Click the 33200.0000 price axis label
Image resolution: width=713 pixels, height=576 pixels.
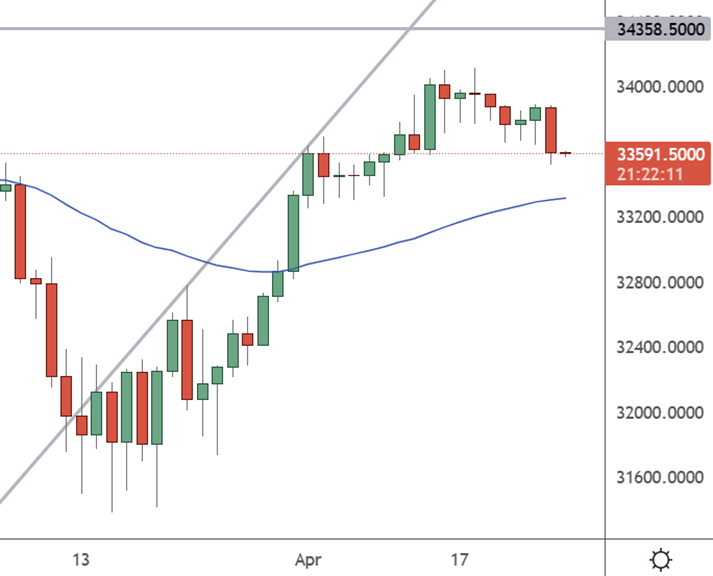point(660,217)
